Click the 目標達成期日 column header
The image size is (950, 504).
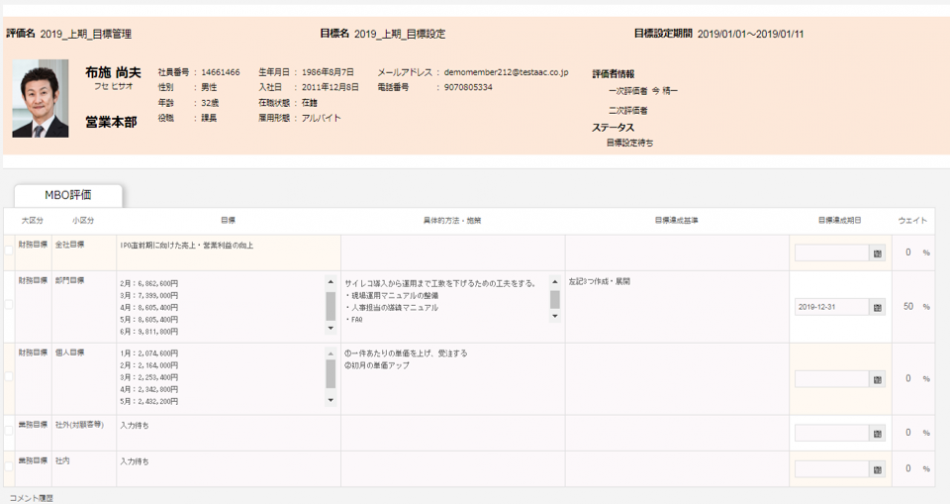pyautogui.click(x=837, y=220)
